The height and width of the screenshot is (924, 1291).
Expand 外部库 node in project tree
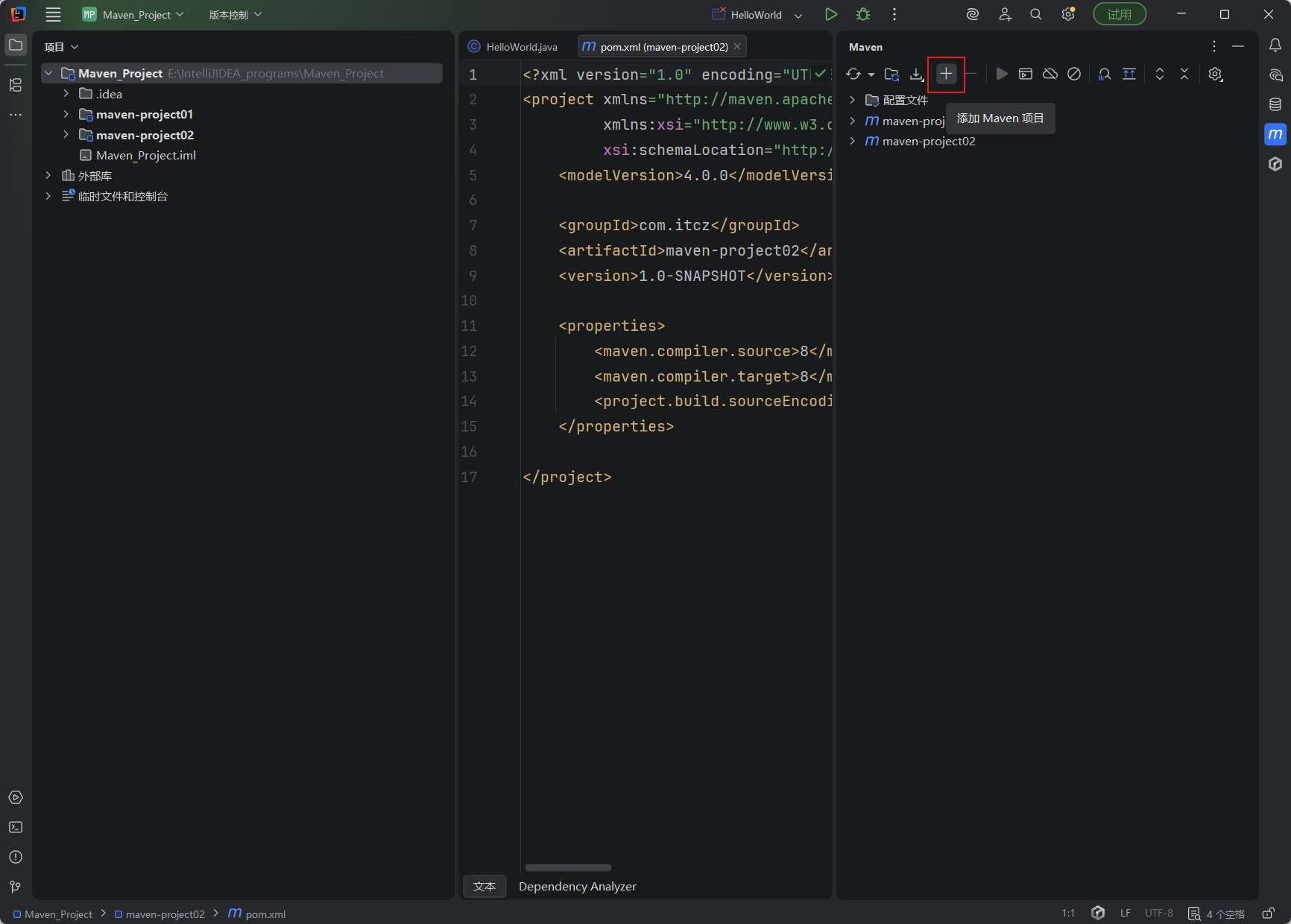[48, 175]
